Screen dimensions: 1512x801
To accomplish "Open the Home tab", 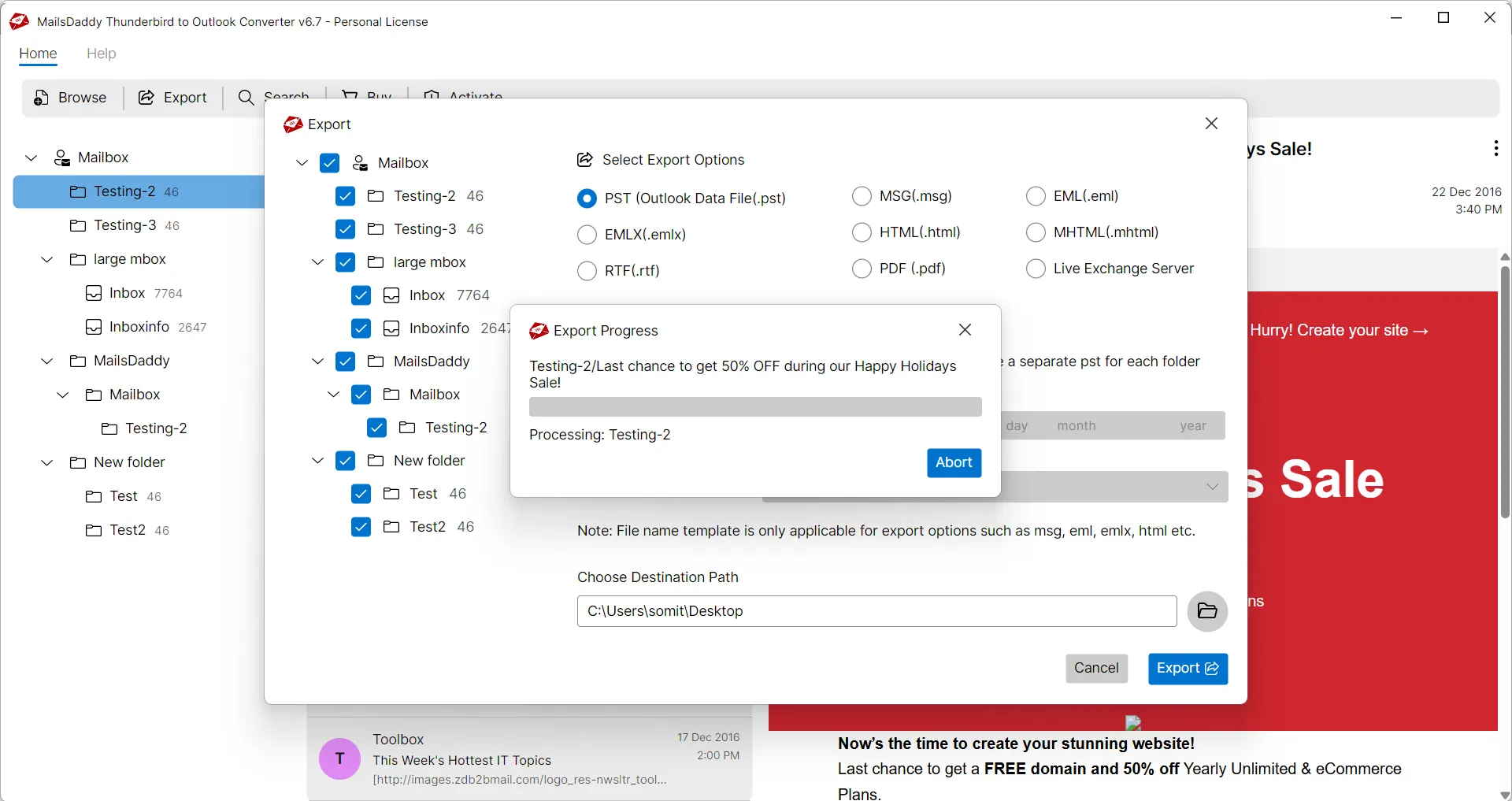I will click(38, 54).
